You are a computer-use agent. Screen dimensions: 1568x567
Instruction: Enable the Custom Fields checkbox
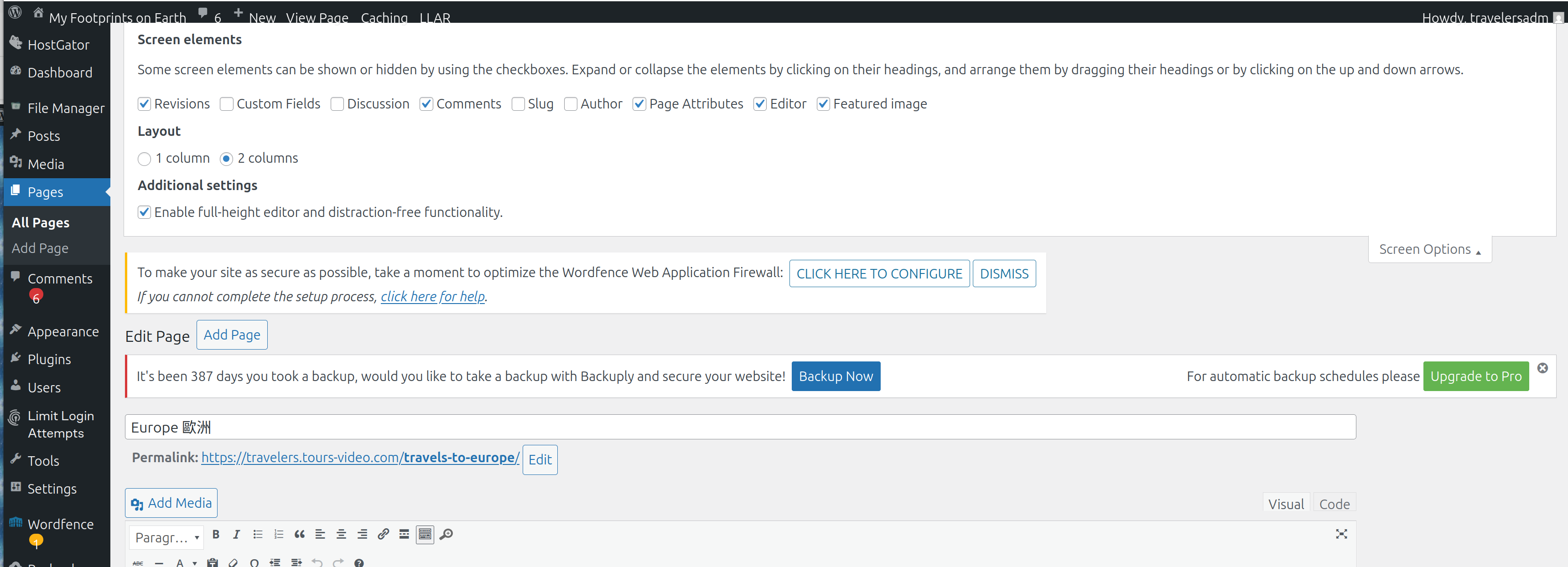[226, 104]
